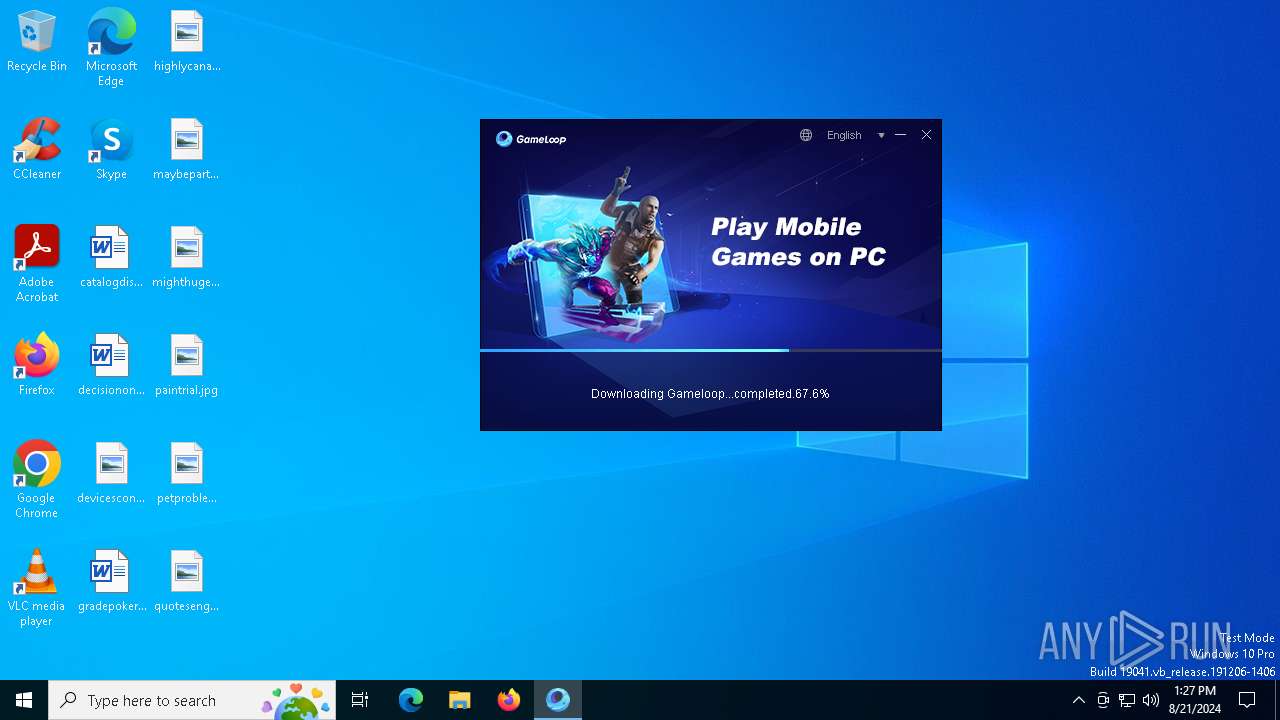Viewport: 1280px width, 720px height.
Task: Select the Skype desktop shortcut
Action: click(111, 150)
